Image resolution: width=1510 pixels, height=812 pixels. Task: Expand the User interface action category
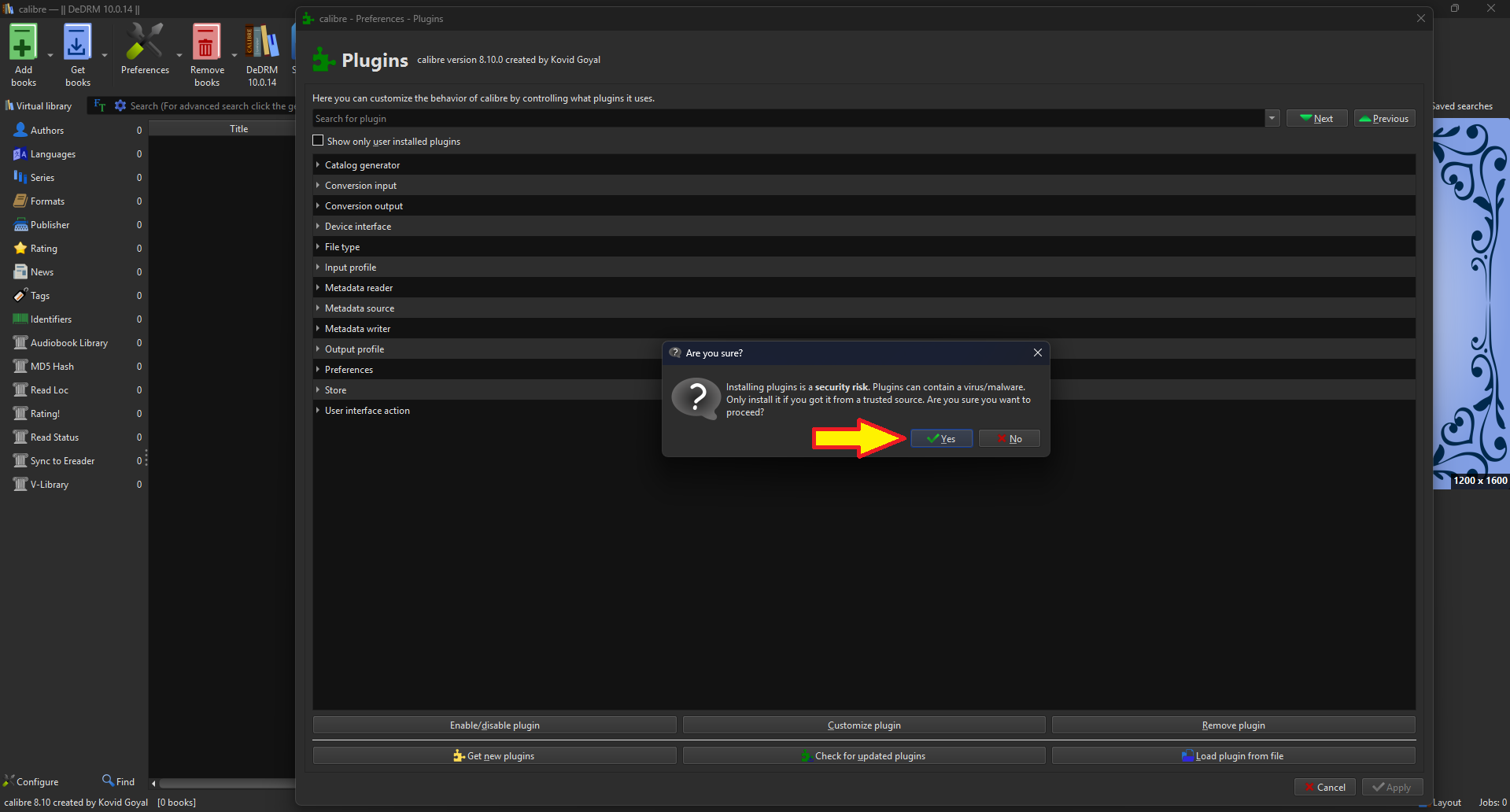pos(318,411)
